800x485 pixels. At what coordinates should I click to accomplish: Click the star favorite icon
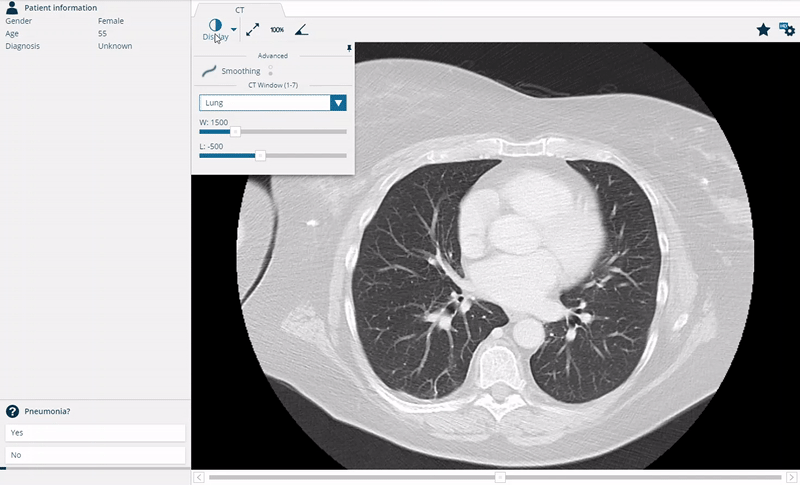coord(763,30)
